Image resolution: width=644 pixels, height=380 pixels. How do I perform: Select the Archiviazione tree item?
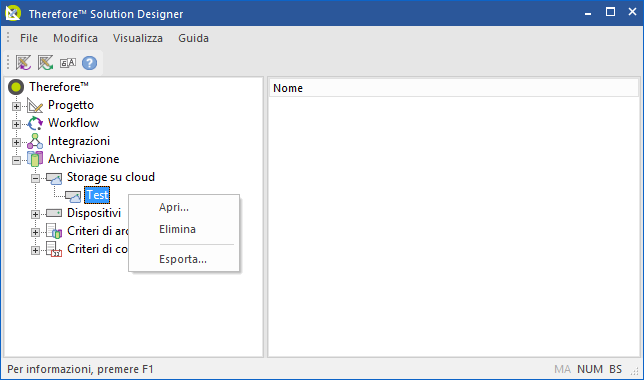[83, 159]
